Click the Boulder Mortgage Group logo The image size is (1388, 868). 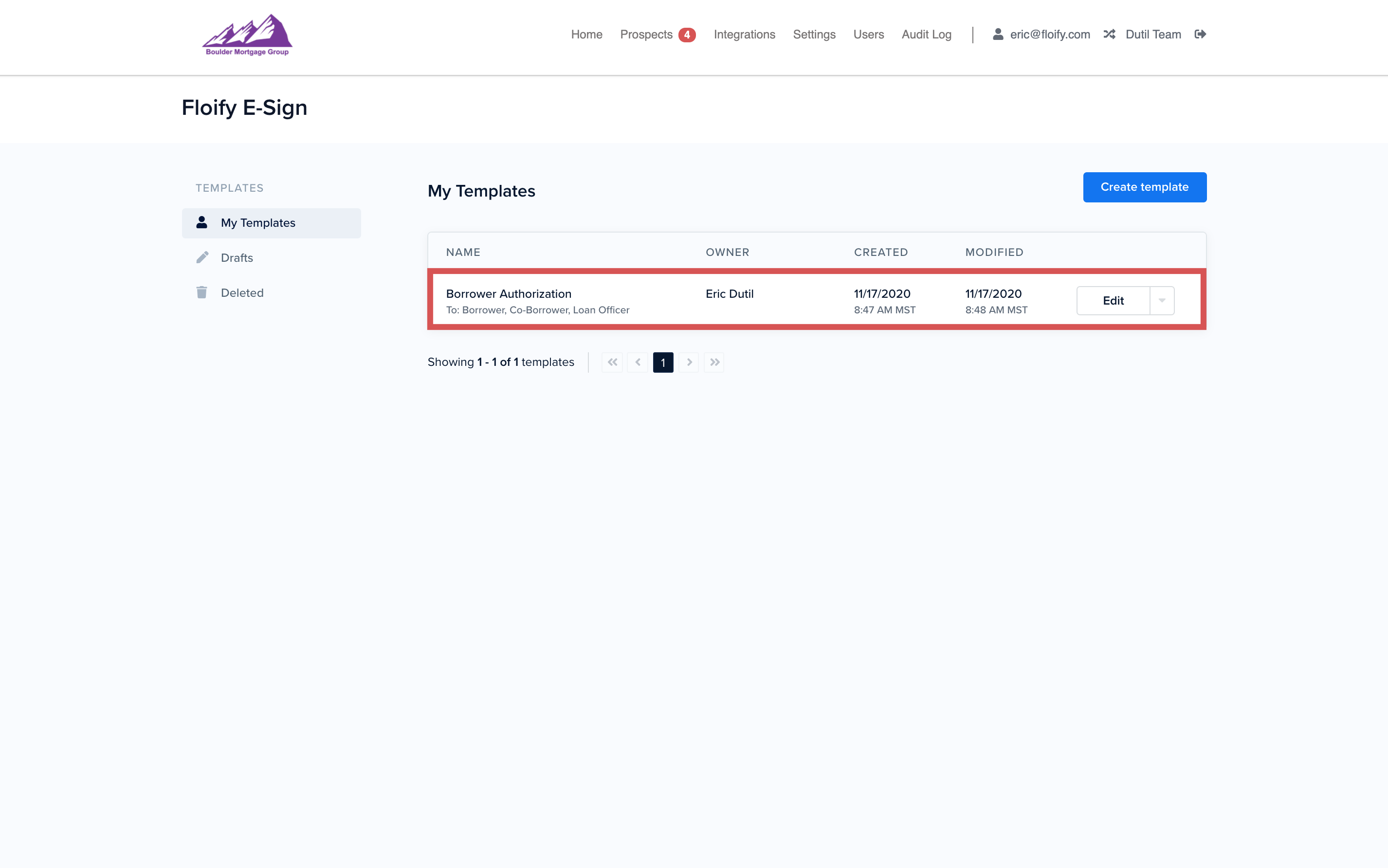point(248,35)
